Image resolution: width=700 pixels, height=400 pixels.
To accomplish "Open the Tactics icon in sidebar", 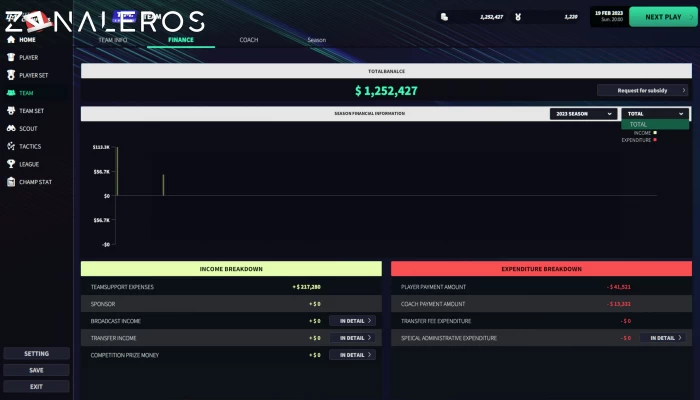I will pyautogui.click(x=11, y=146).
